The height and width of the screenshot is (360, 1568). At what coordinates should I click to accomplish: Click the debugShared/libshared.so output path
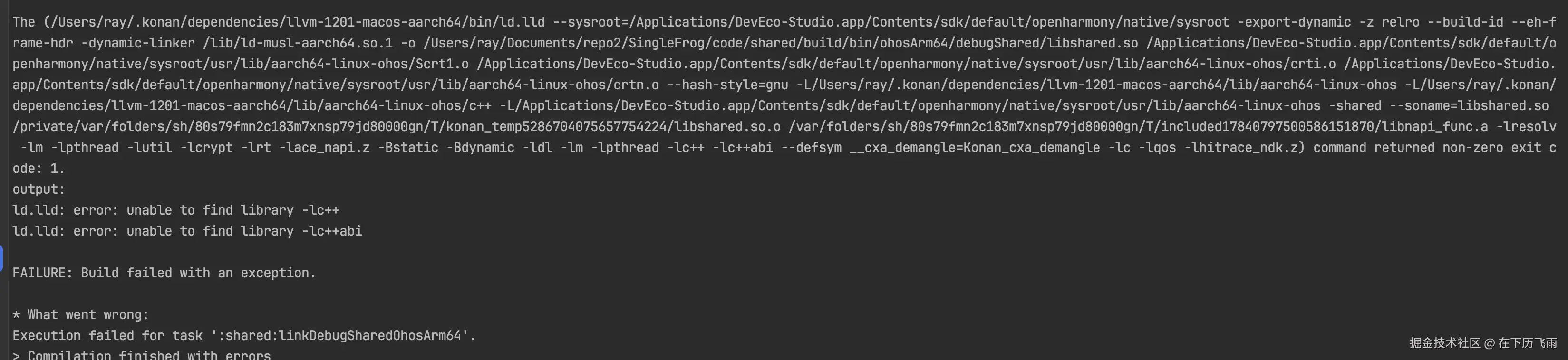(781, 43)
